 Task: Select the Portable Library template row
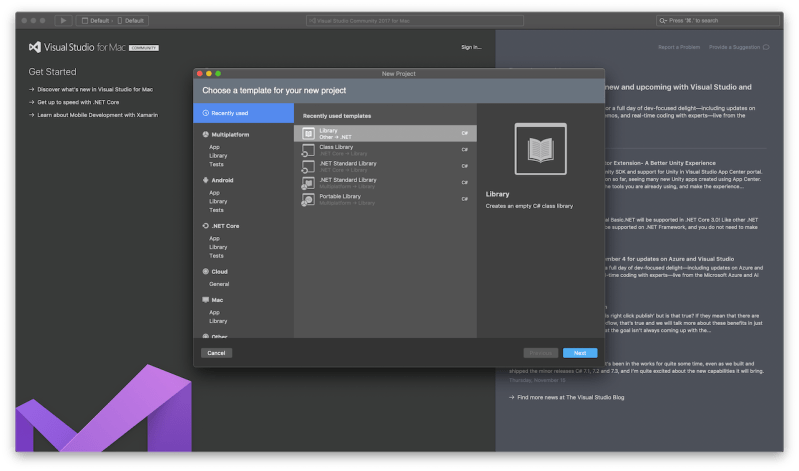[385, 199]
